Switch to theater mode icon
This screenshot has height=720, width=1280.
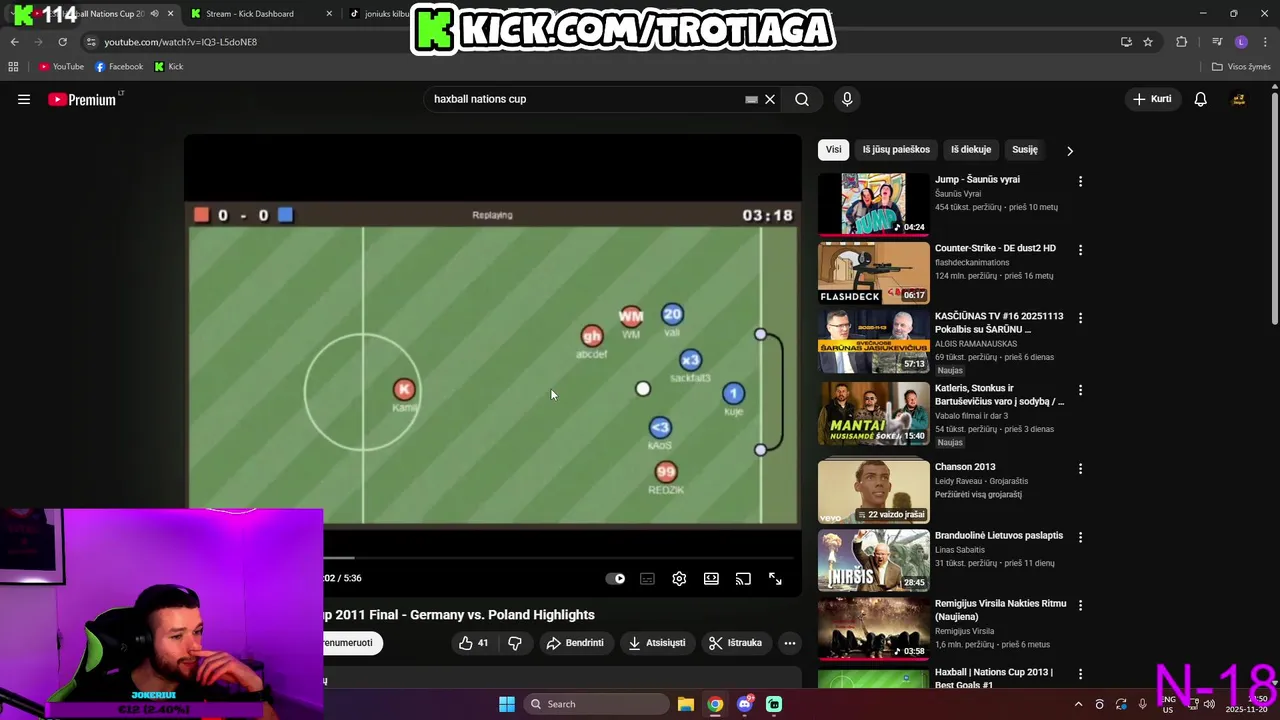[711, 579]
